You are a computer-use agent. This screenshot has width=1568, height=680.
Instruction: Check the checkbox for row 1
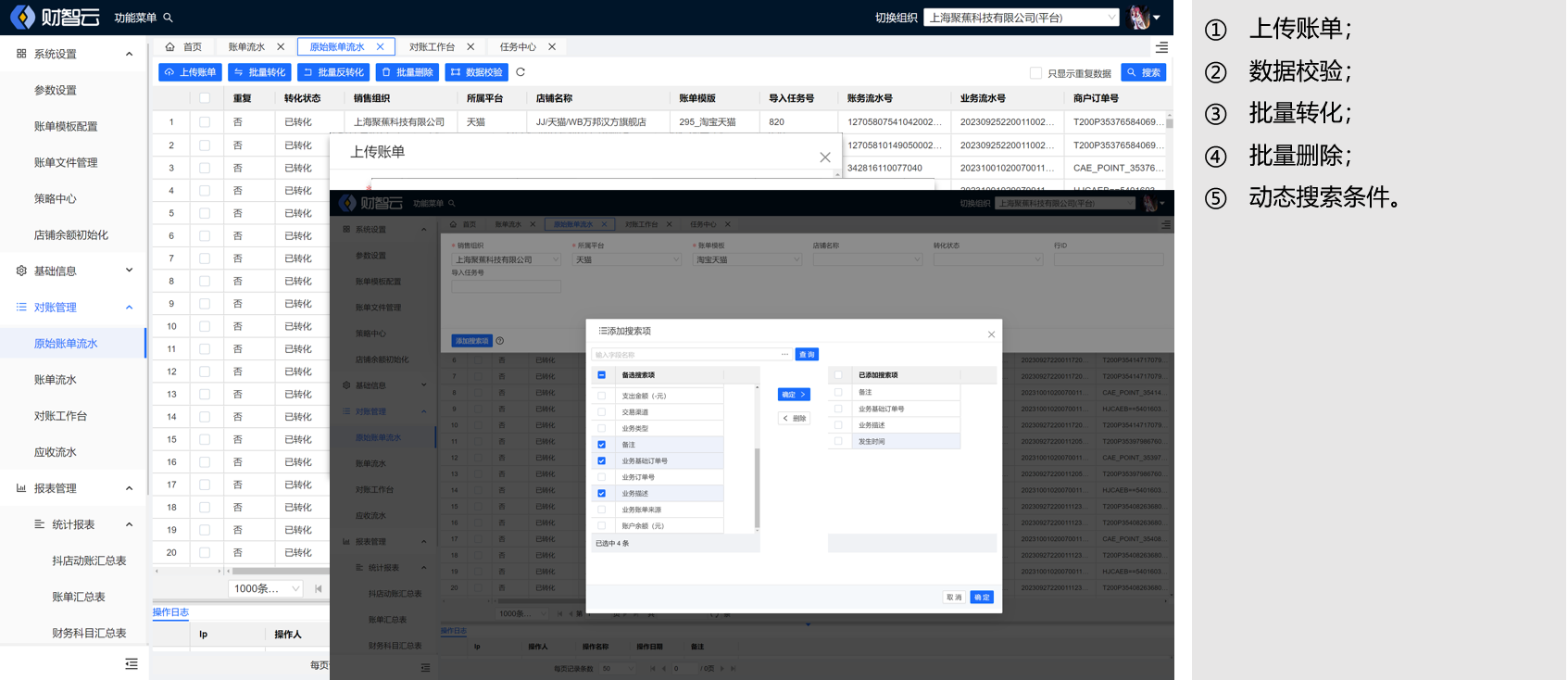coord(205,122)
